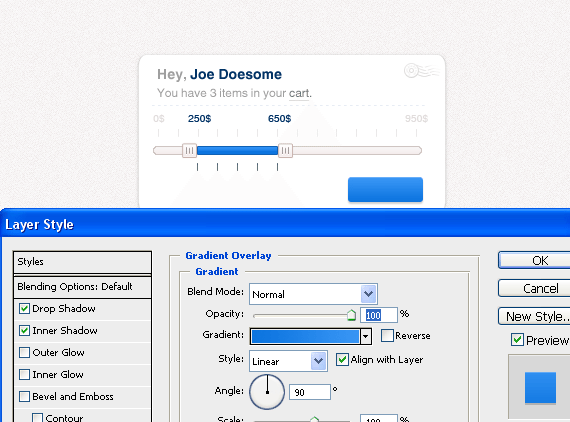
Task: Open the gradient picker arrow
Action: [x=366, y=336]
